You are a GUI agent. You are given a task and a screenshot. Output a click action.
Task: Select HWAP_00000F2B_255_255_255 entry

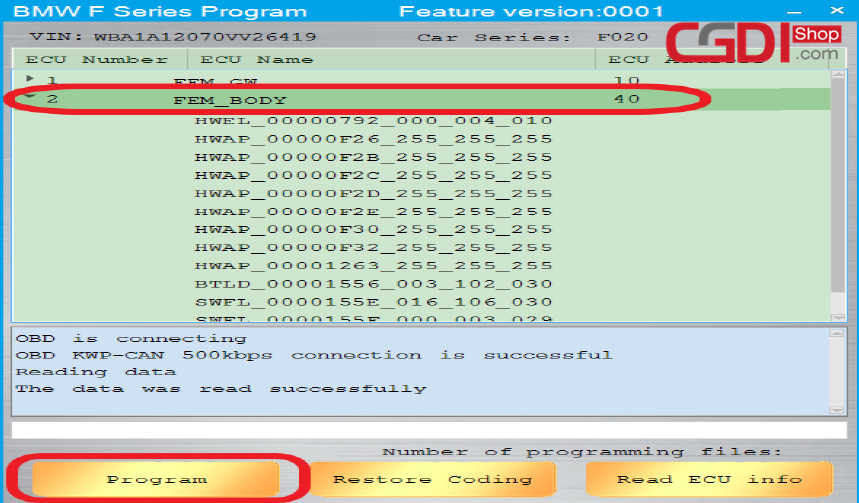tap(373, 157)
